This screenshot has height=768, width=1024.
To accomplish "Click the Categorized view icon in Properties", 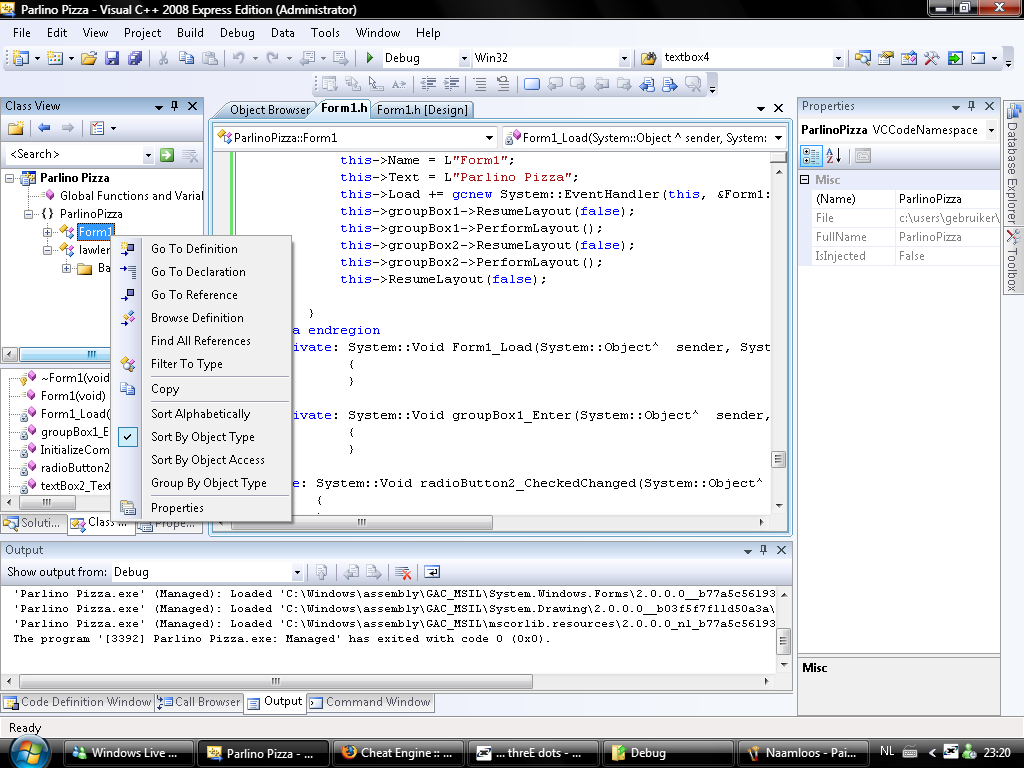I will point(812,155).
